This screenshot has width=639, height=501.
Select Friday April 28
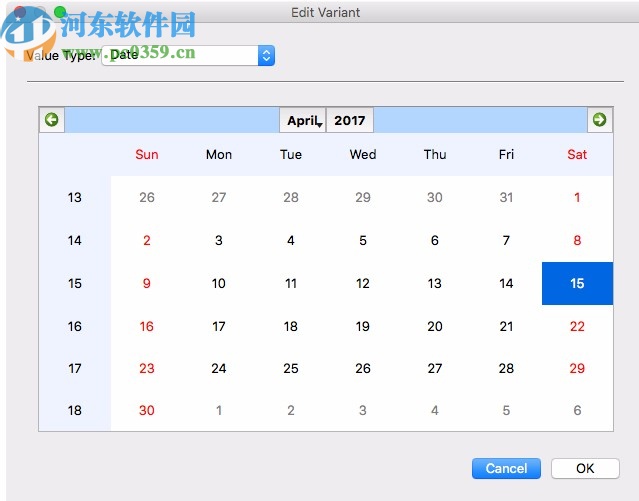pos(506,369)
